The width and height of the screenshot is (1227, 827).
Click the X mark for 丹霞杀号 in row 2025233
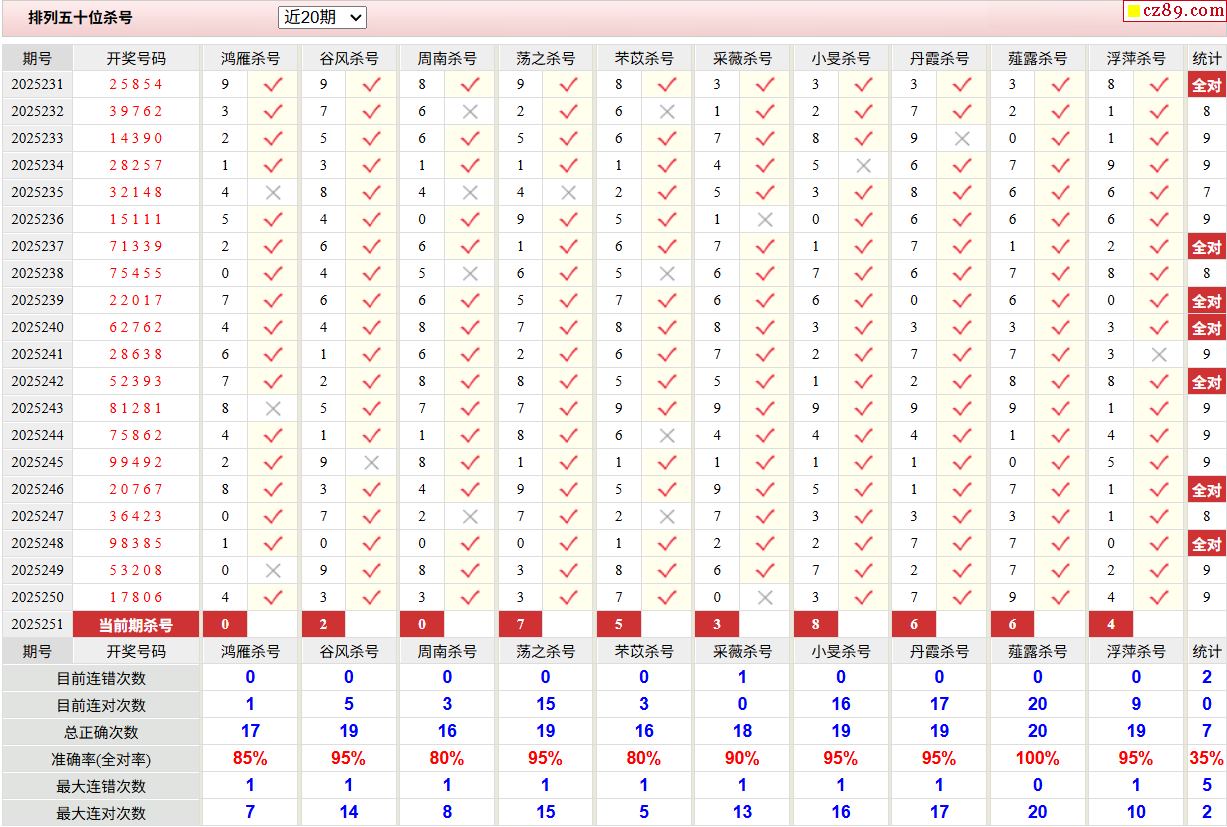pyautogui.click(x=962, y=138)
